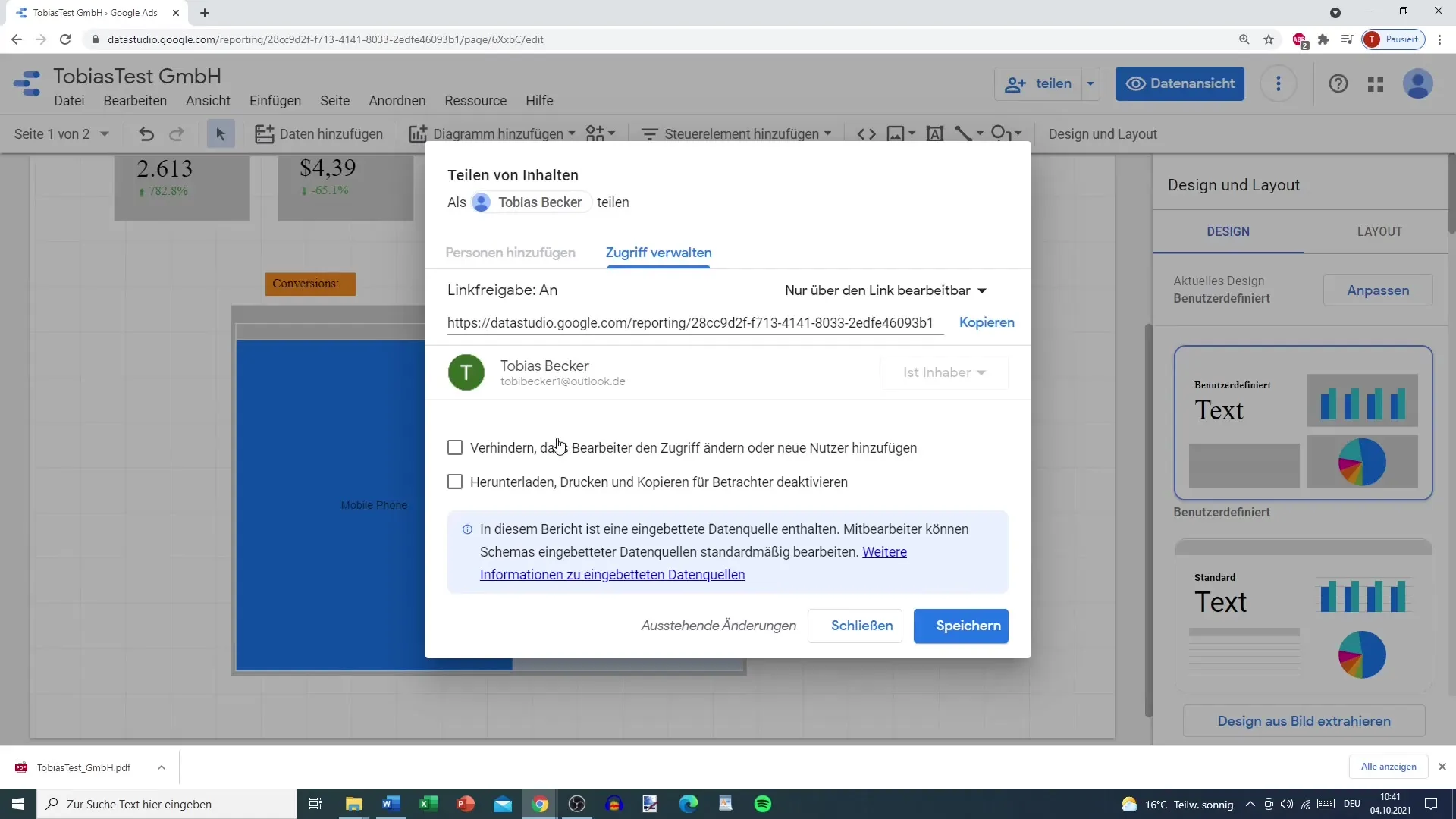
Task: Select the Benutzerdefiniert theme thumbnail
Action: point(1303,423)
